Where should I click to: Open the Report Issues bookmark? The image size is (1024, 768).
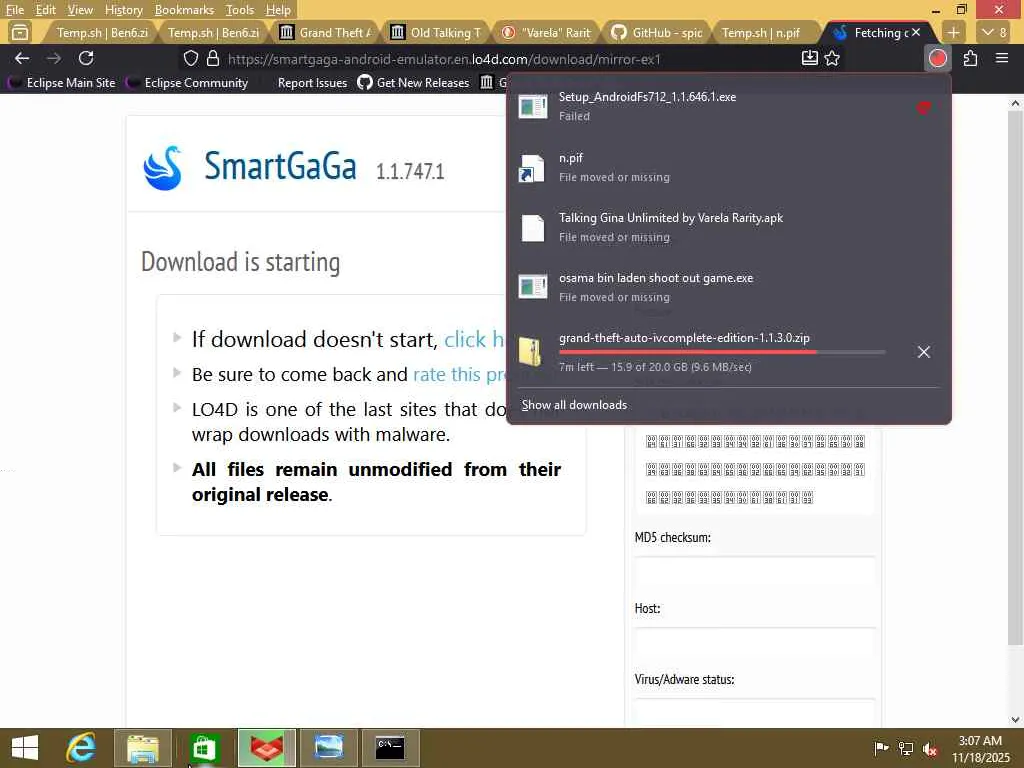pos(312,82)
